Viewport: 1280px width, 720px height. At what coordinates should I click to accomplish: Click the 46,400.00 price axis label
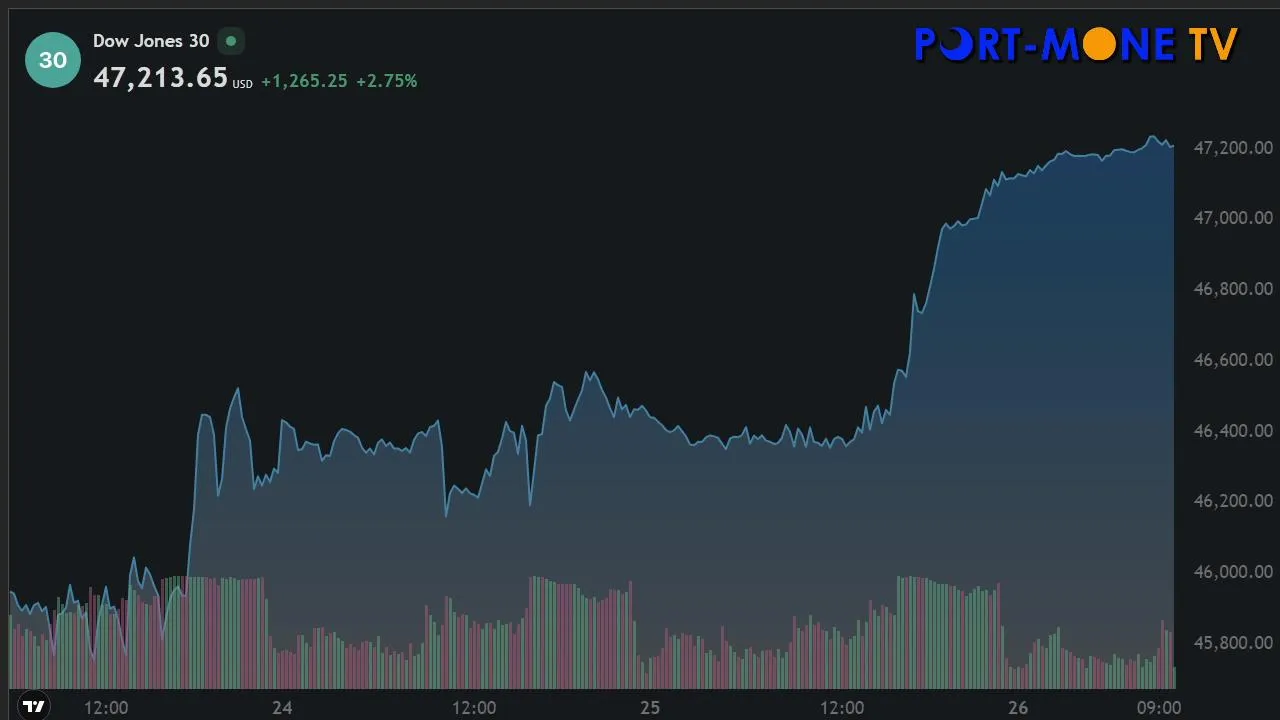(x=1234, y=431)
